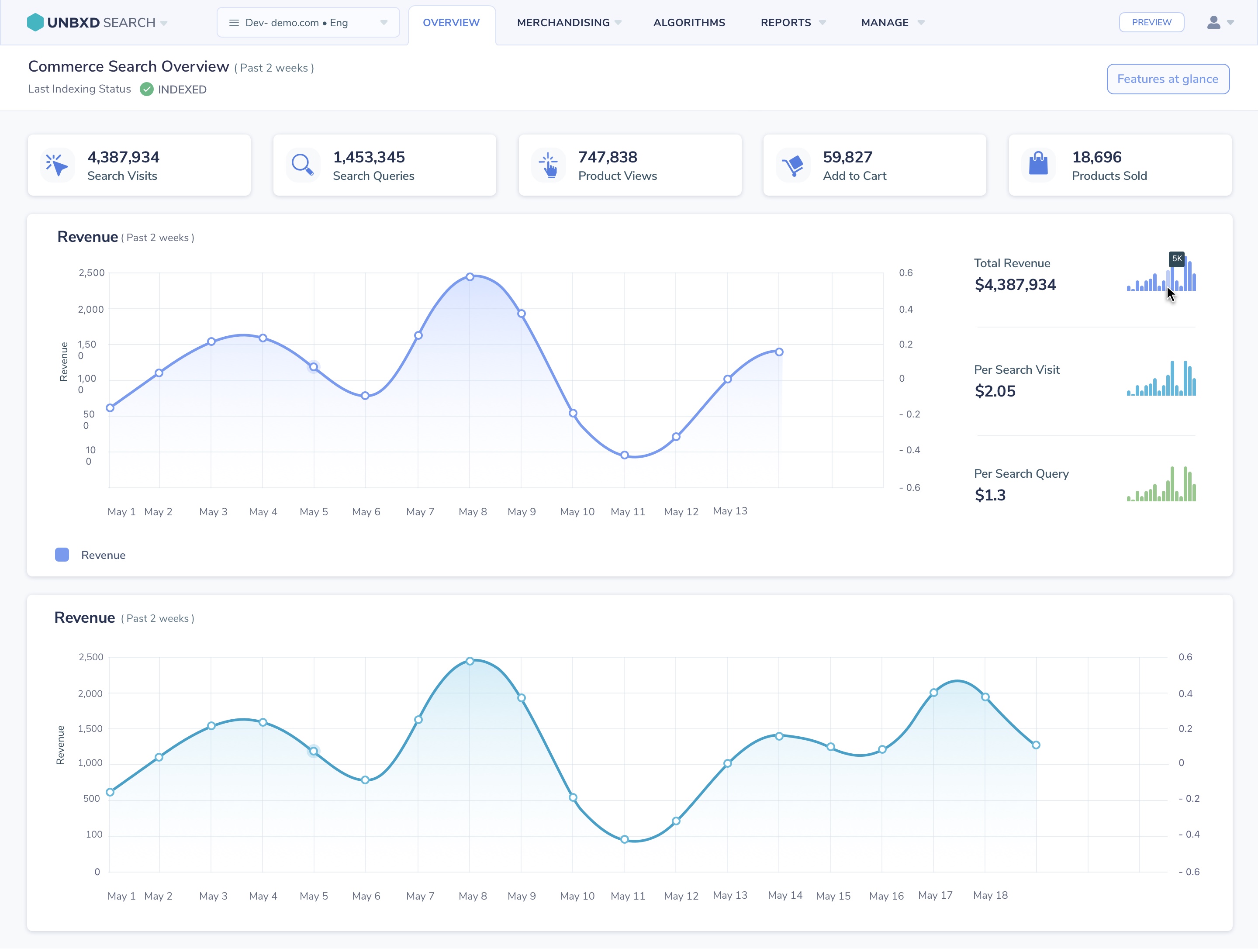The image size is (1258, 952).
Task: Click the May 8 peak point in top chart
Action: pos(470,277)
